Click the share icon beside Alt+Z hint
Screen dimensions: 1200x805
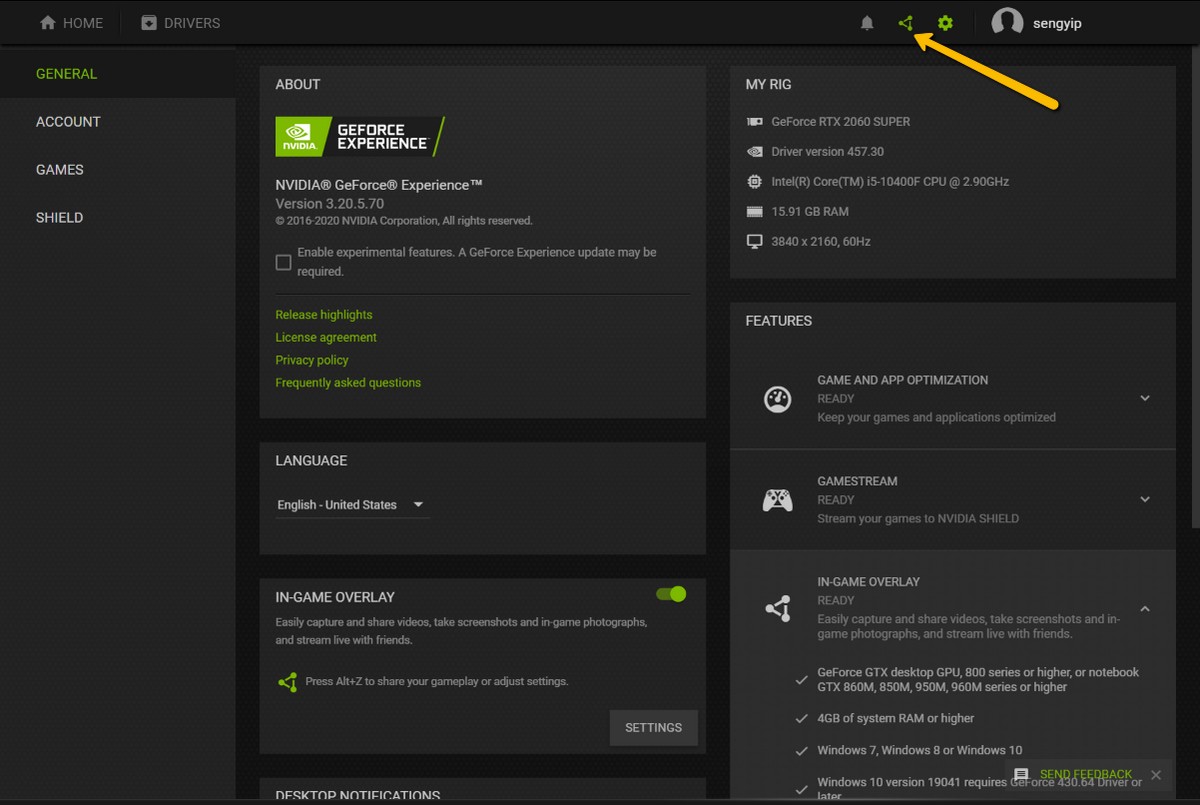(x=288, y=682)
